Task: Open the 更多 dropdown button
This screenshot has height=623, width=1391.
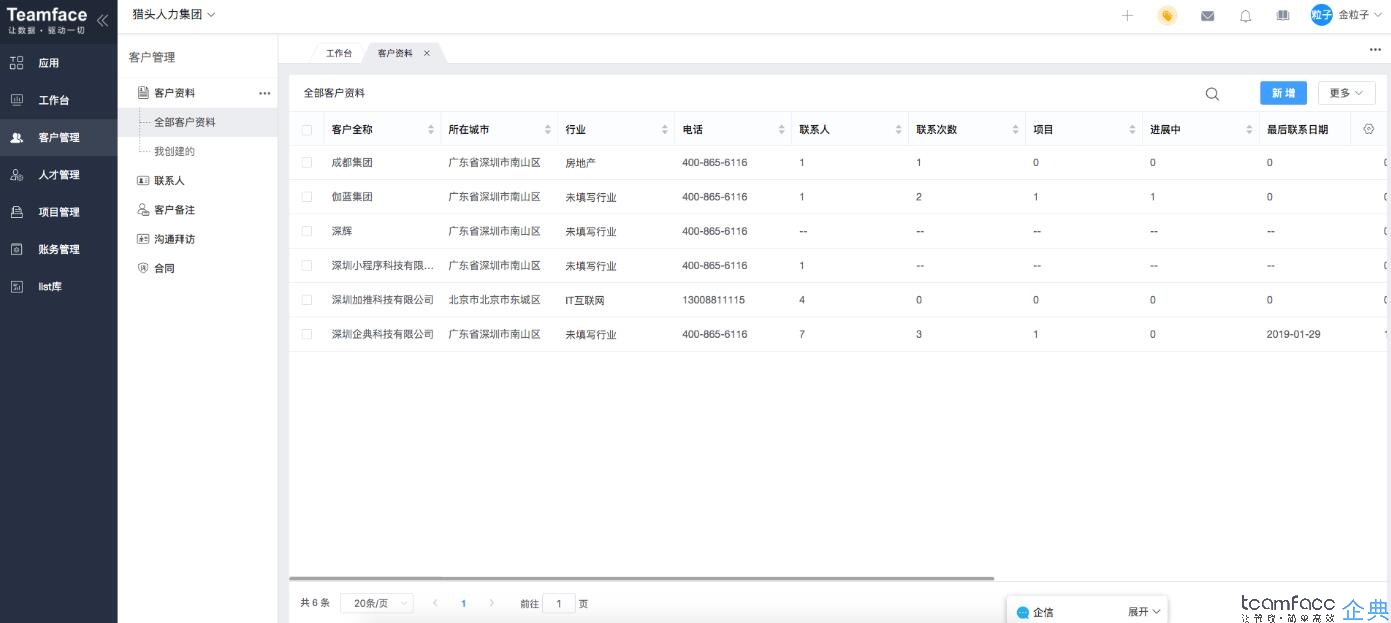Action: click(x=1346, y=93)
